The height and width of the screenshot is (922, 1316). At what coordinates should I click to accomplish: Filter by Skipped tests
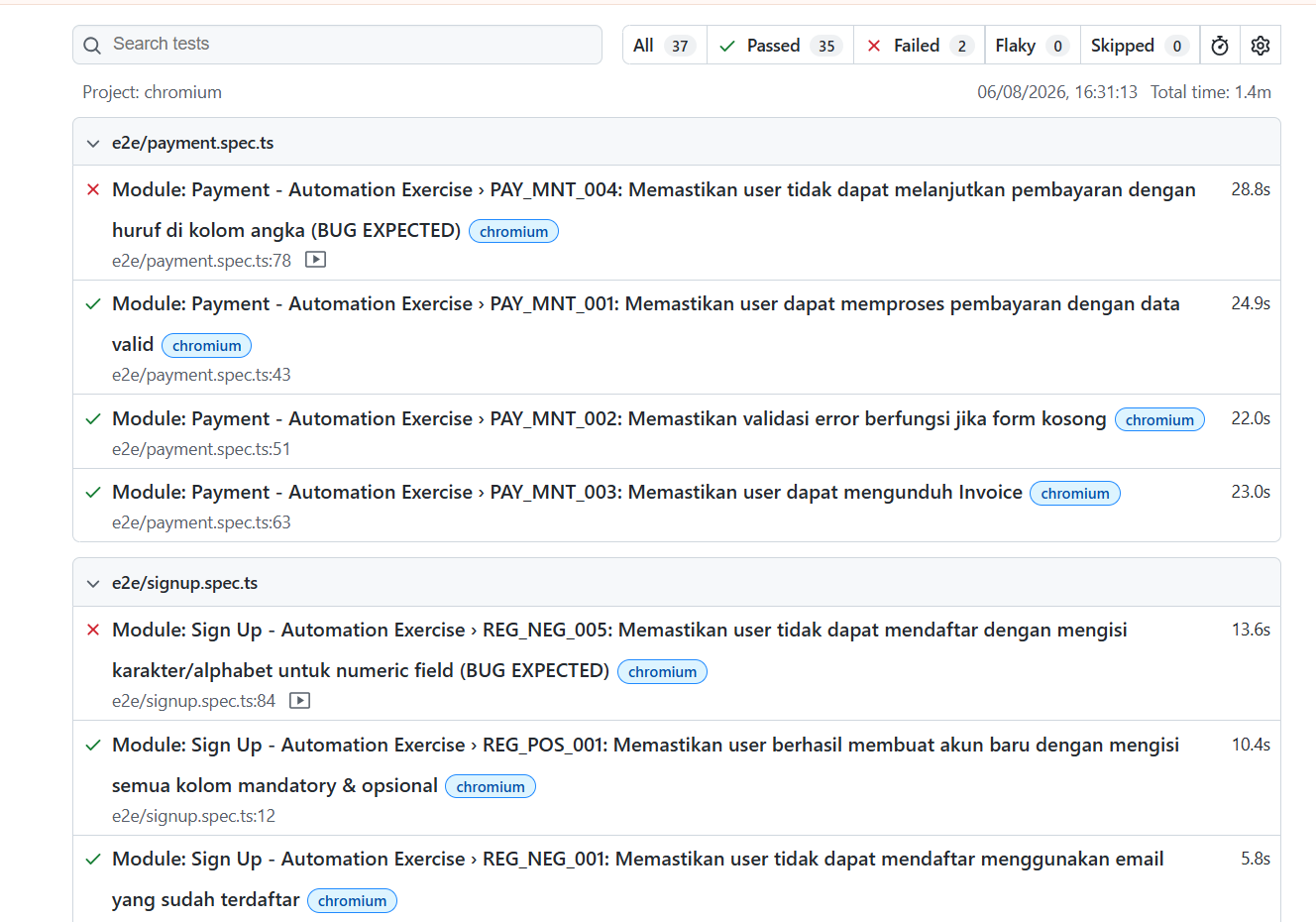click(1140, 46)
